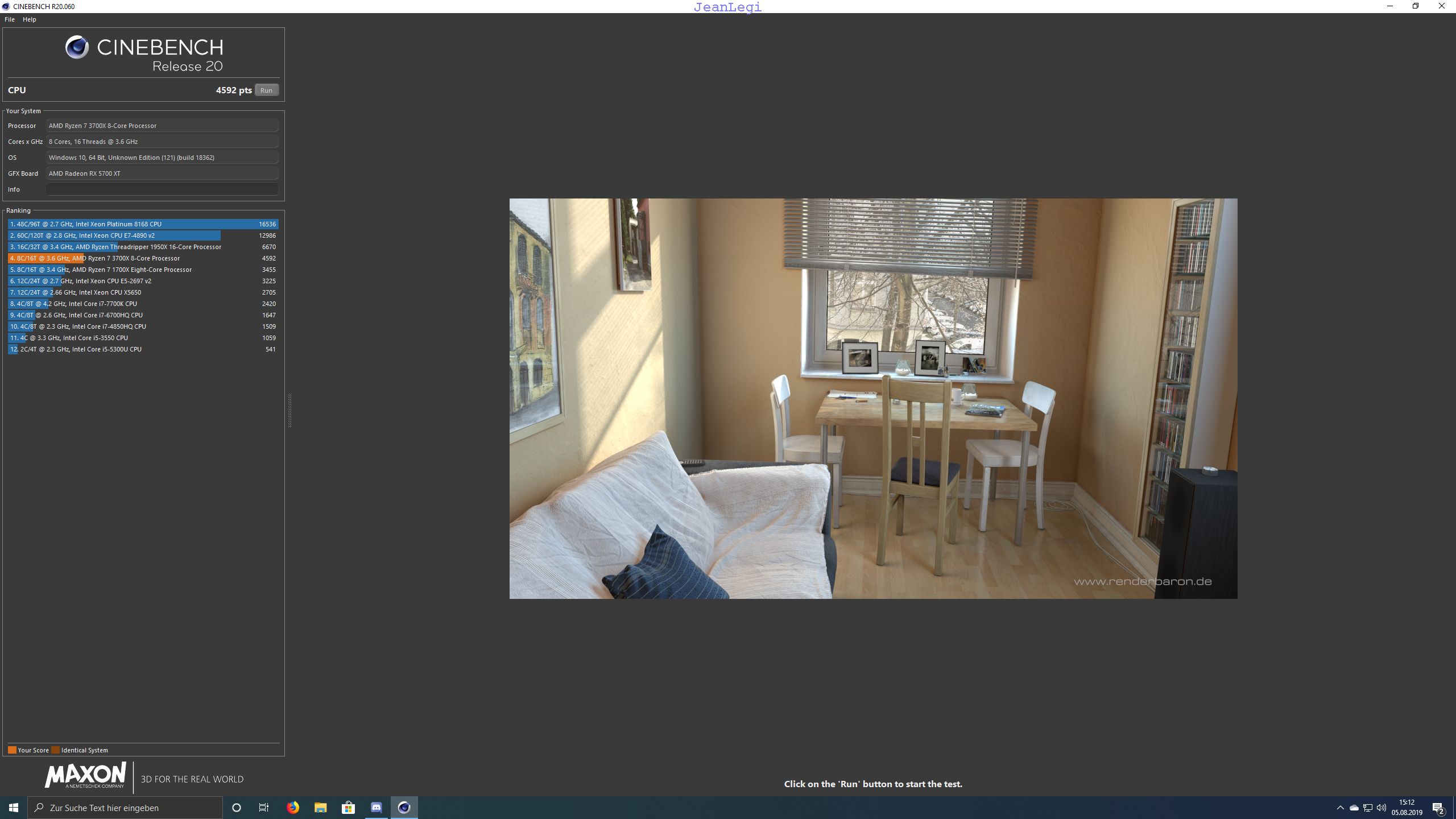Click the Firefox browser taskbar icon
The image size is (1456, 819).
(292, 807)
